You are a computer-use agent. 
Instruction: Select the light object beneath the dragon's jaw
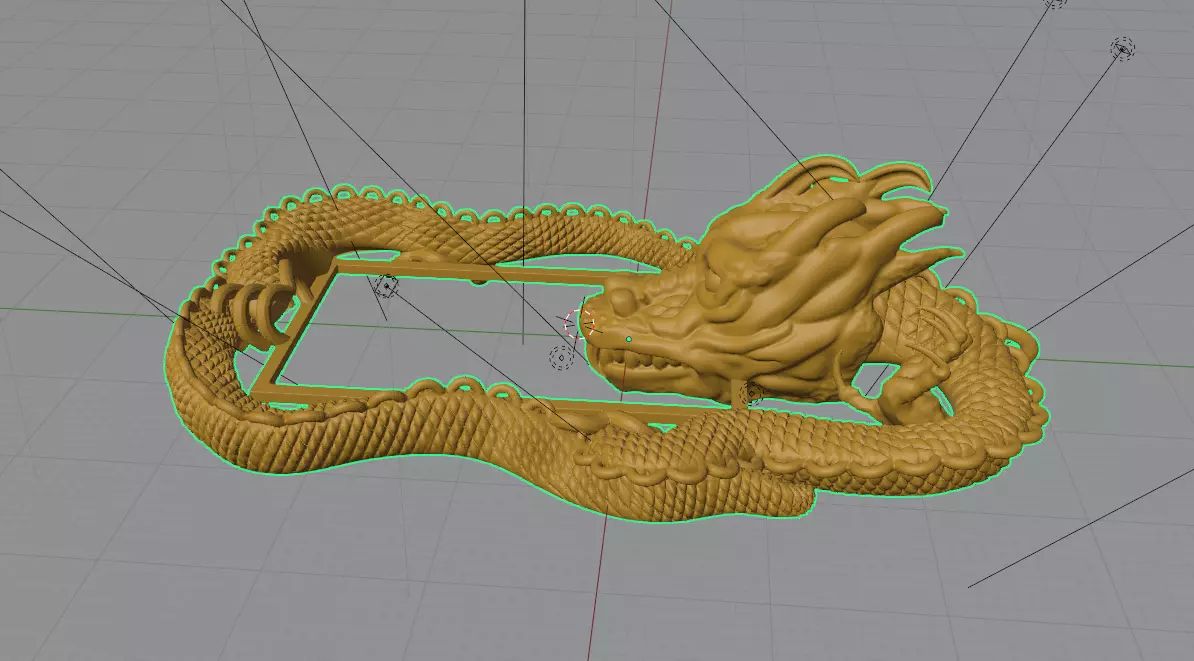[751, 394]
